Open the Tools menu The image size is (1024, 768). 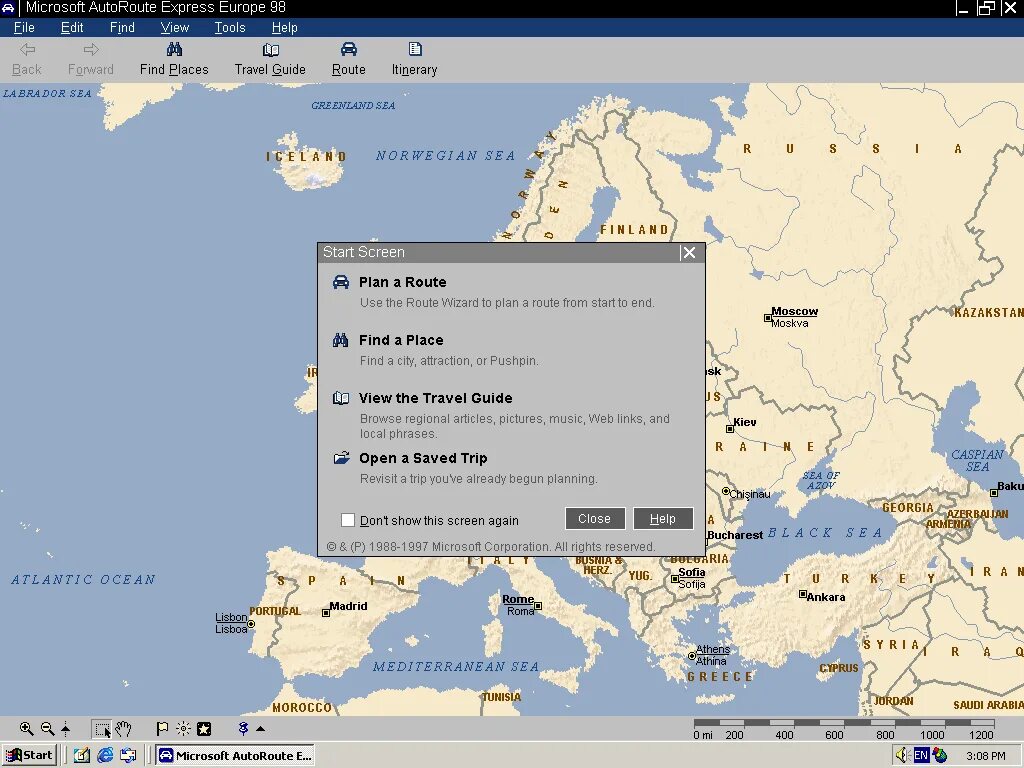(230, 27)
